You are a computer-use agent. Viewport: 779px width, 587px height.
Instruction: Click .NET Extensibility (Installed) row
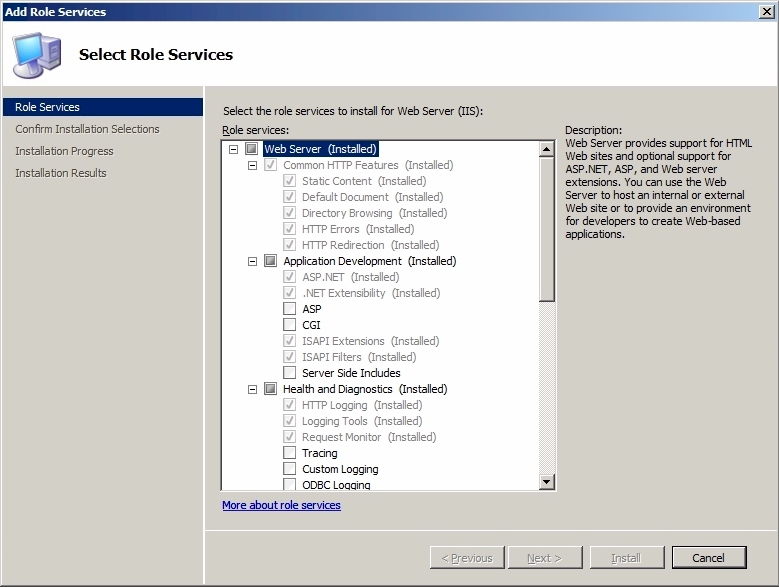[371, 293]
